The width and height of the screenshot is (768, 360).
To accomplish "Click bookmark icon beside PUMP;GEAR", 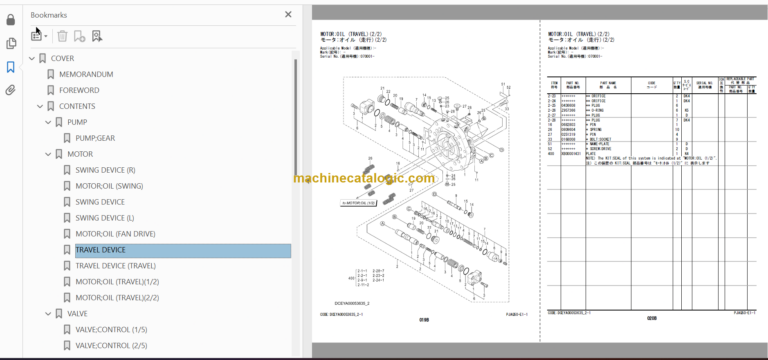I will [x=67, y=138].
